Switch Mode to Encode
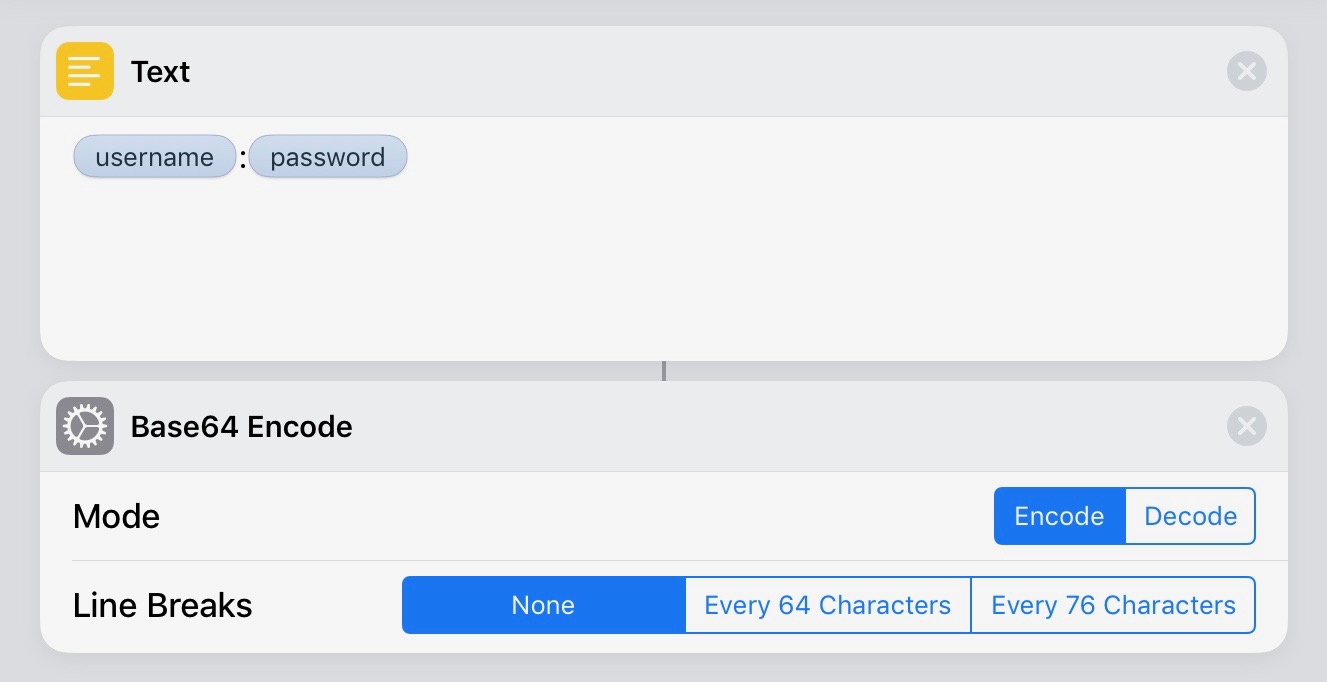 (1059, 516)
